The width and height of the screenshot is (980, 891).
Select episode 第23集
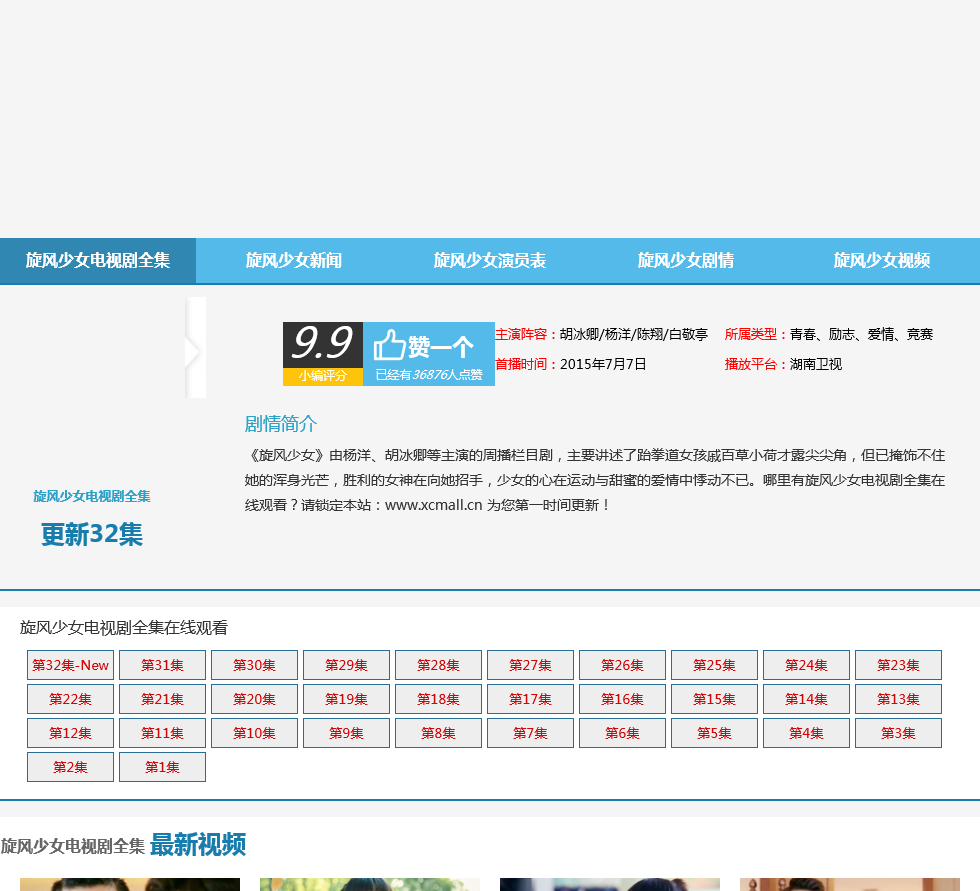pos(898,665)
